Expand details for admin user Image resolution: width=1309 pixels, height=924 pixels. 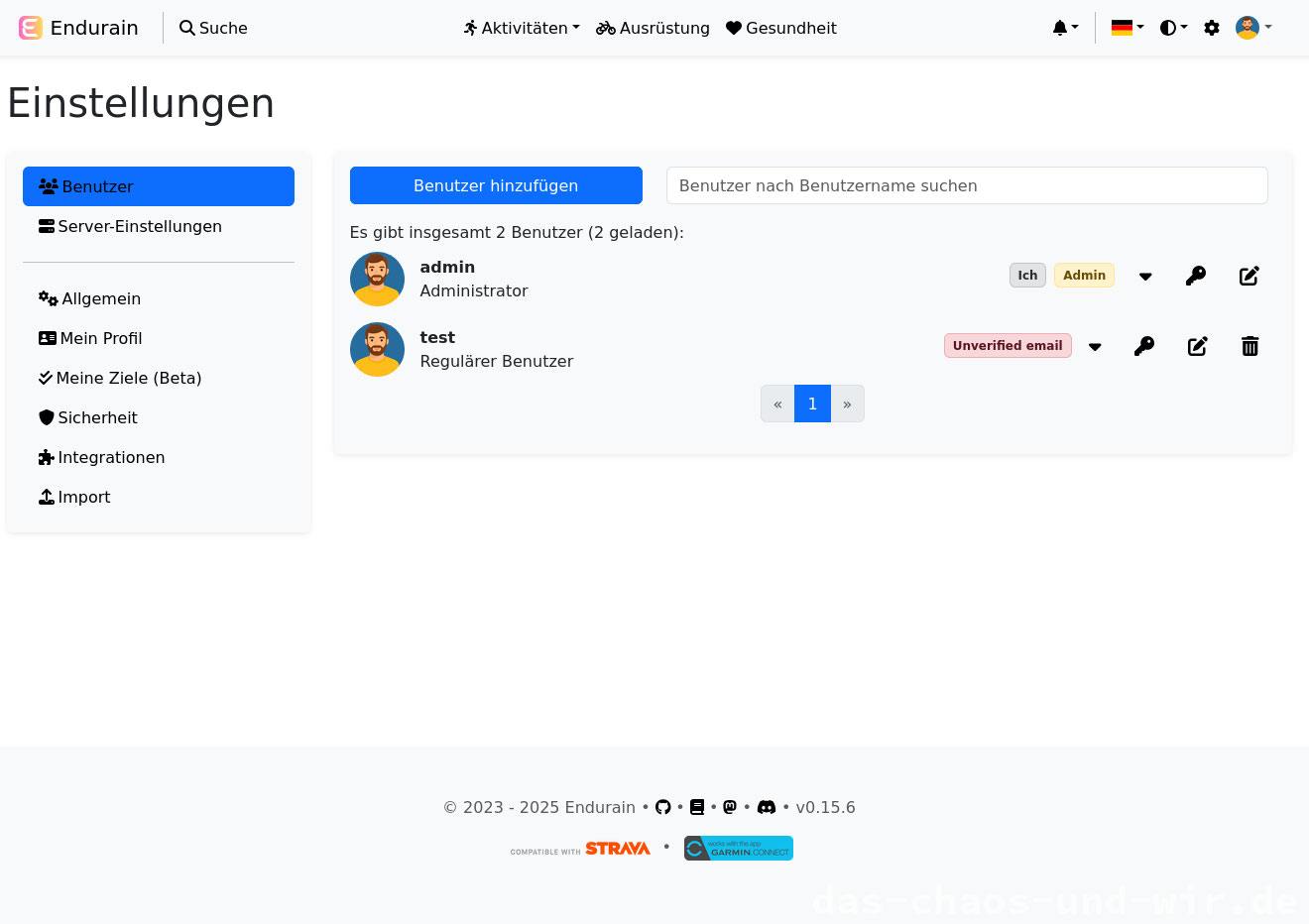[x=1145, y=277]
